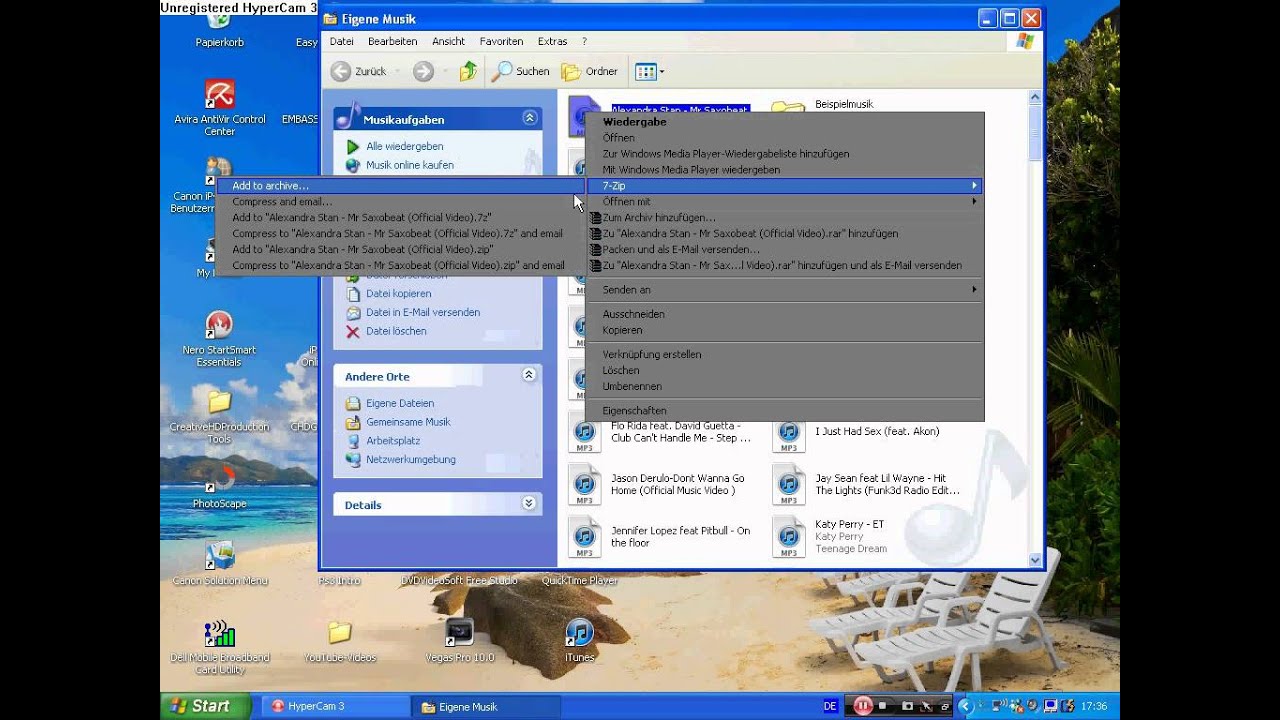
Task: Expand the 7-Zip submenu entry
Action: 784,186
